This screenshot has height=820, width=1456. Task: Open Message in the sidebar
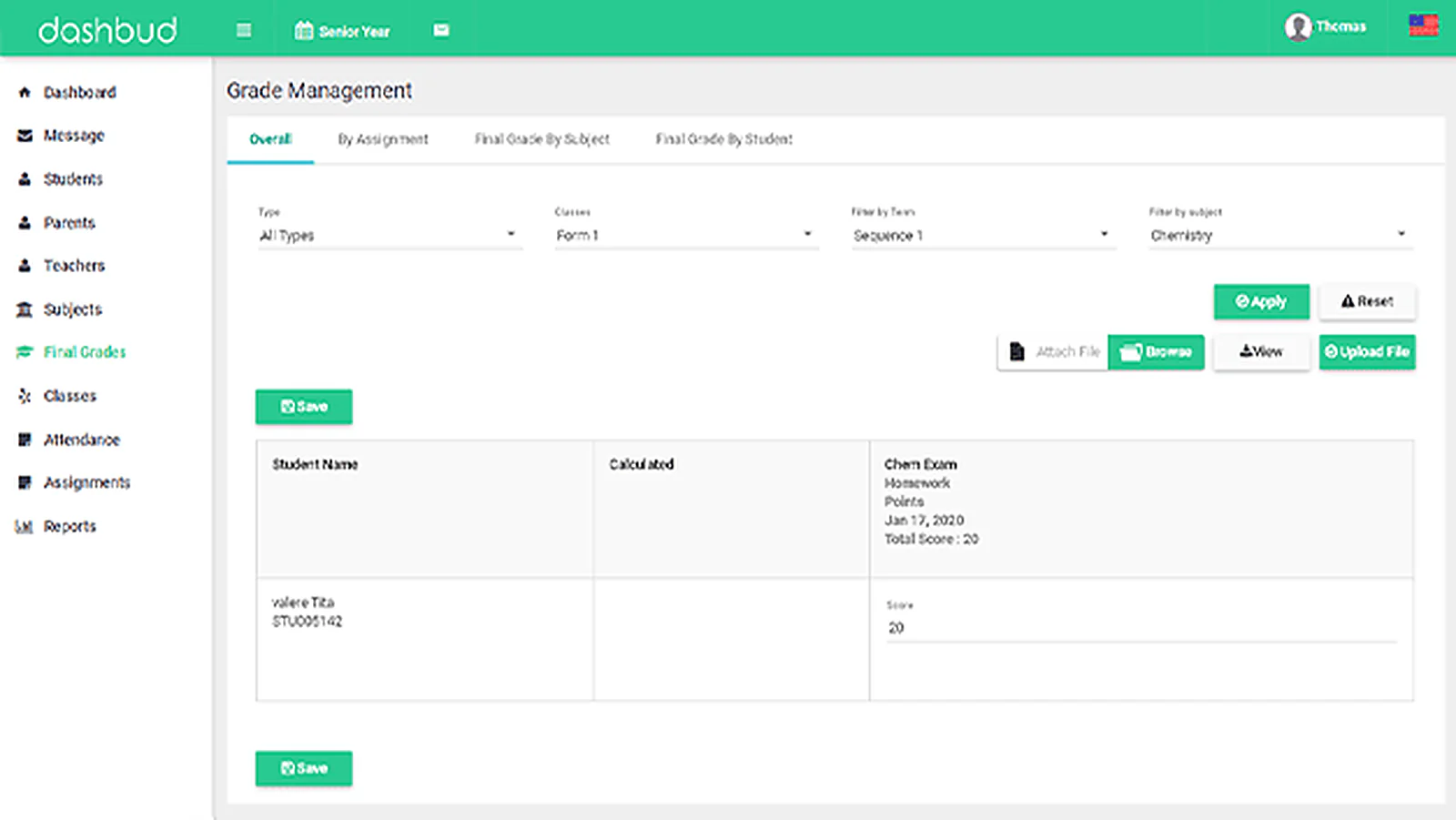pyautogui.click(x=74, y=136)
